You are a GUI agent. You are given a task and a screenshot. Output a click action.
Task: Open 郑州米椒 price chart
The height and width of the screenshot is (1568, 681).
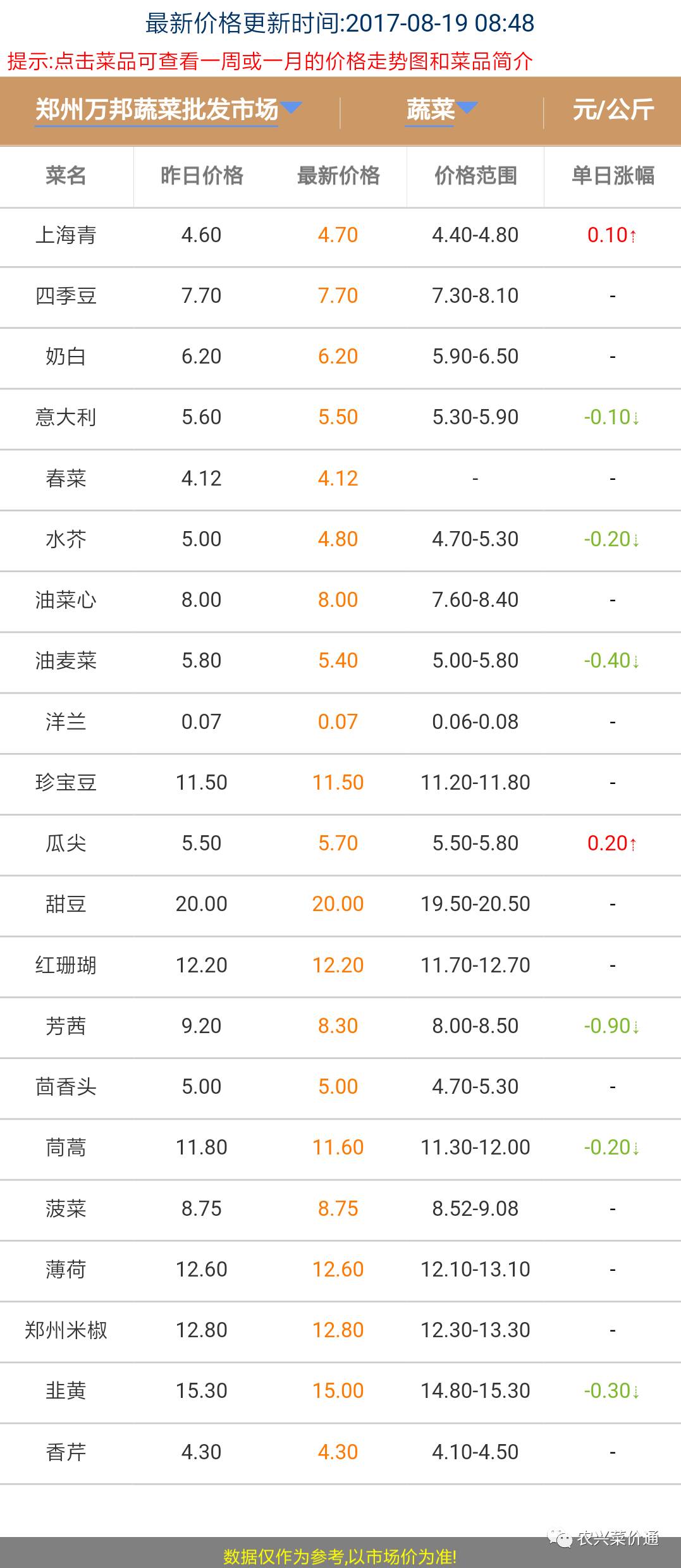point(66,1330)
